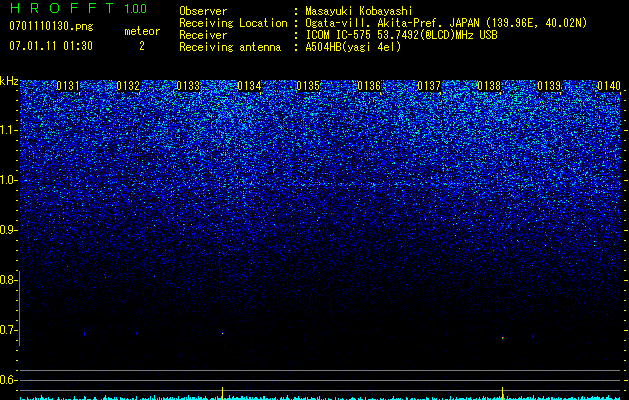The image size is (629, 400).
Task: Select the filename 0701110130.png
Action: pos(51,26)
